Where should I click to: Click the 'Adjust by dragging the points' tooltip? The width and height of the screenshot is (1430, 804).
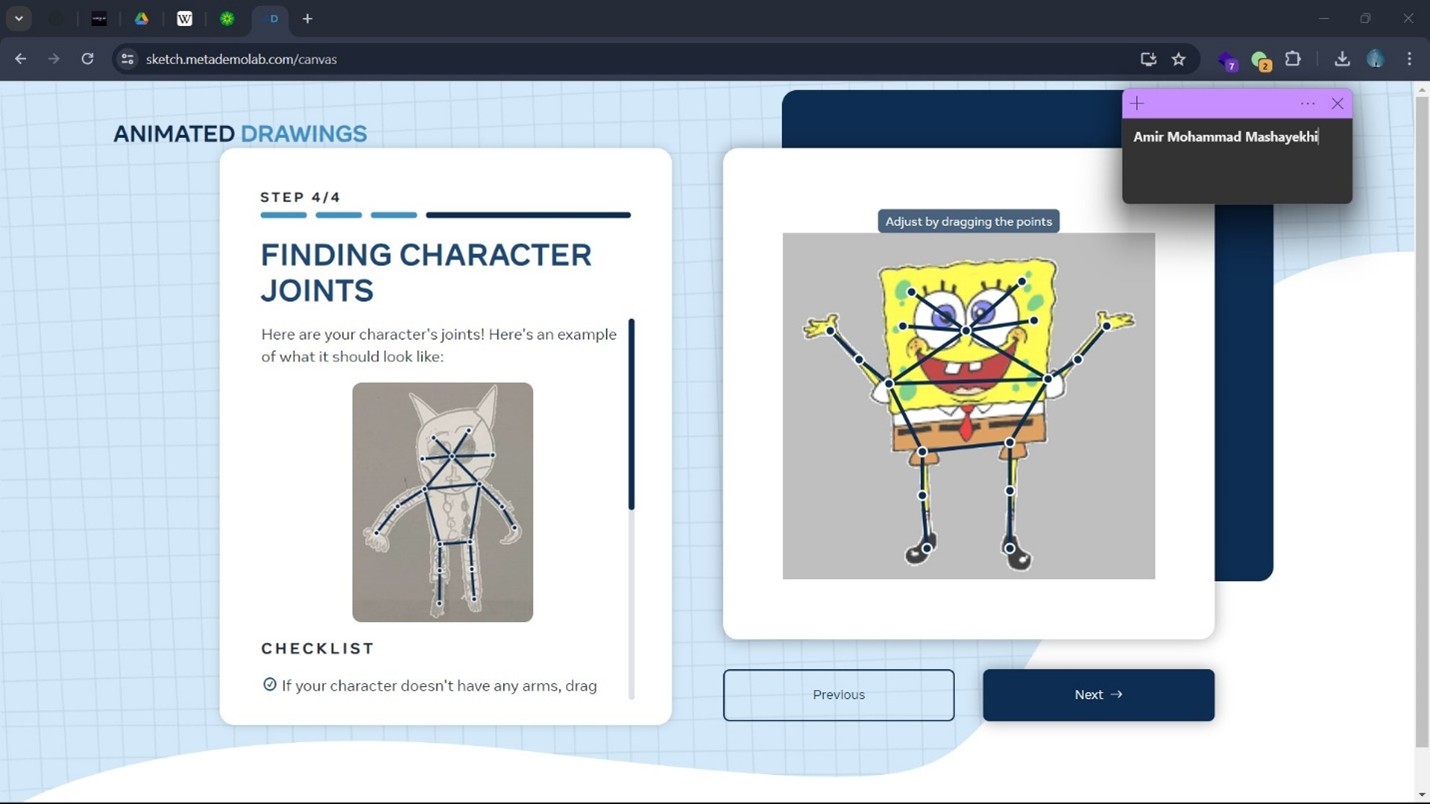968,221
